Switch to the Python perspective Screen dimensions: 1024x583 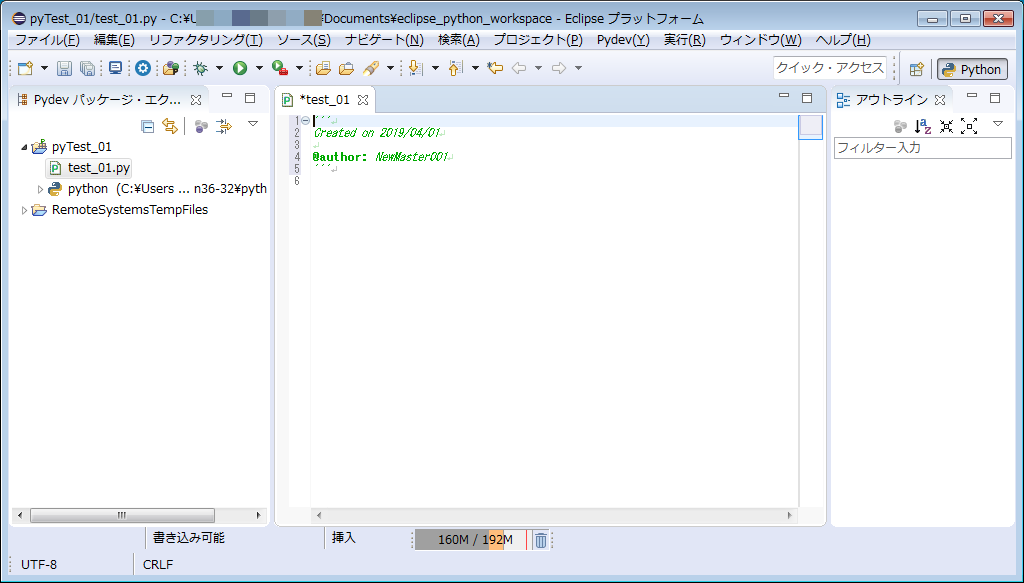[x=972, y=69]
